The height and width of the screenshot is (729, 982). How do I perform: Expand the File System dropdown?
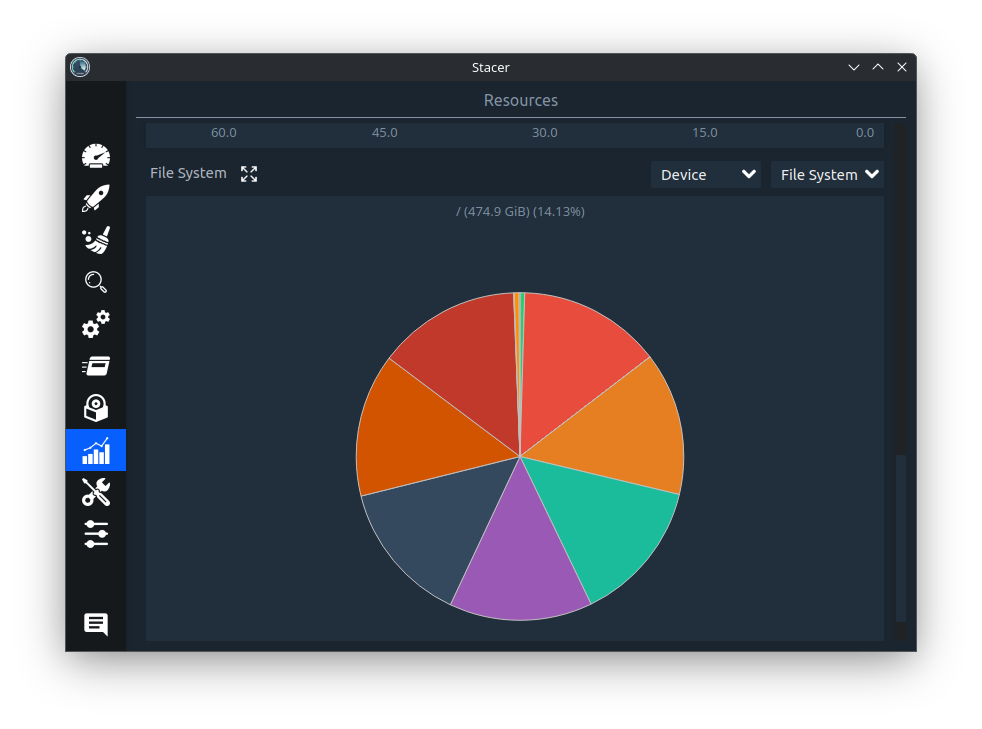(827, 174)
